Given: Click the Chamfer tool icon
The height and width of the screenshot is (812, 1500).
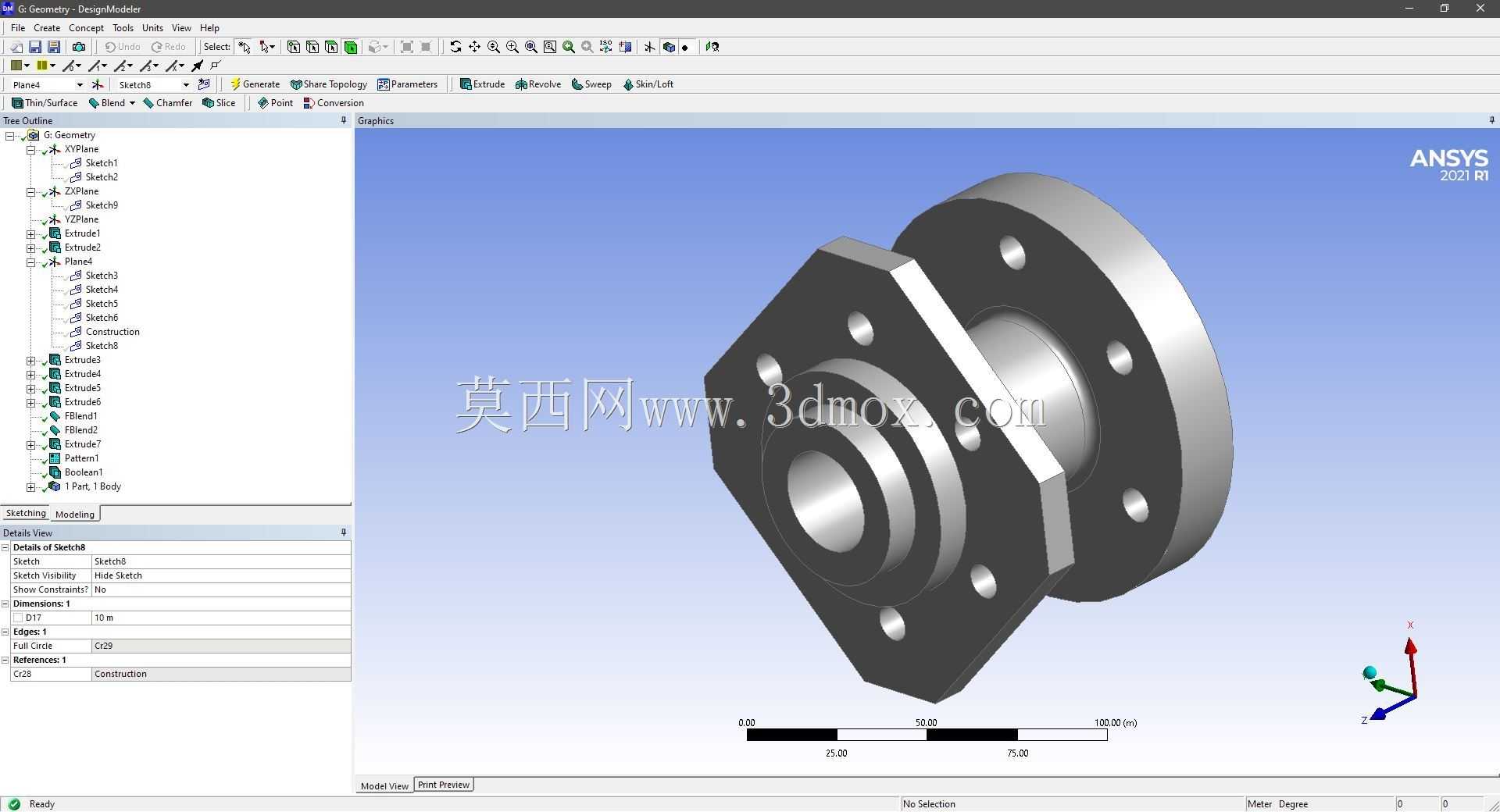Looking at the screenshot, I should pyautogui.click(x=148, y=103).
